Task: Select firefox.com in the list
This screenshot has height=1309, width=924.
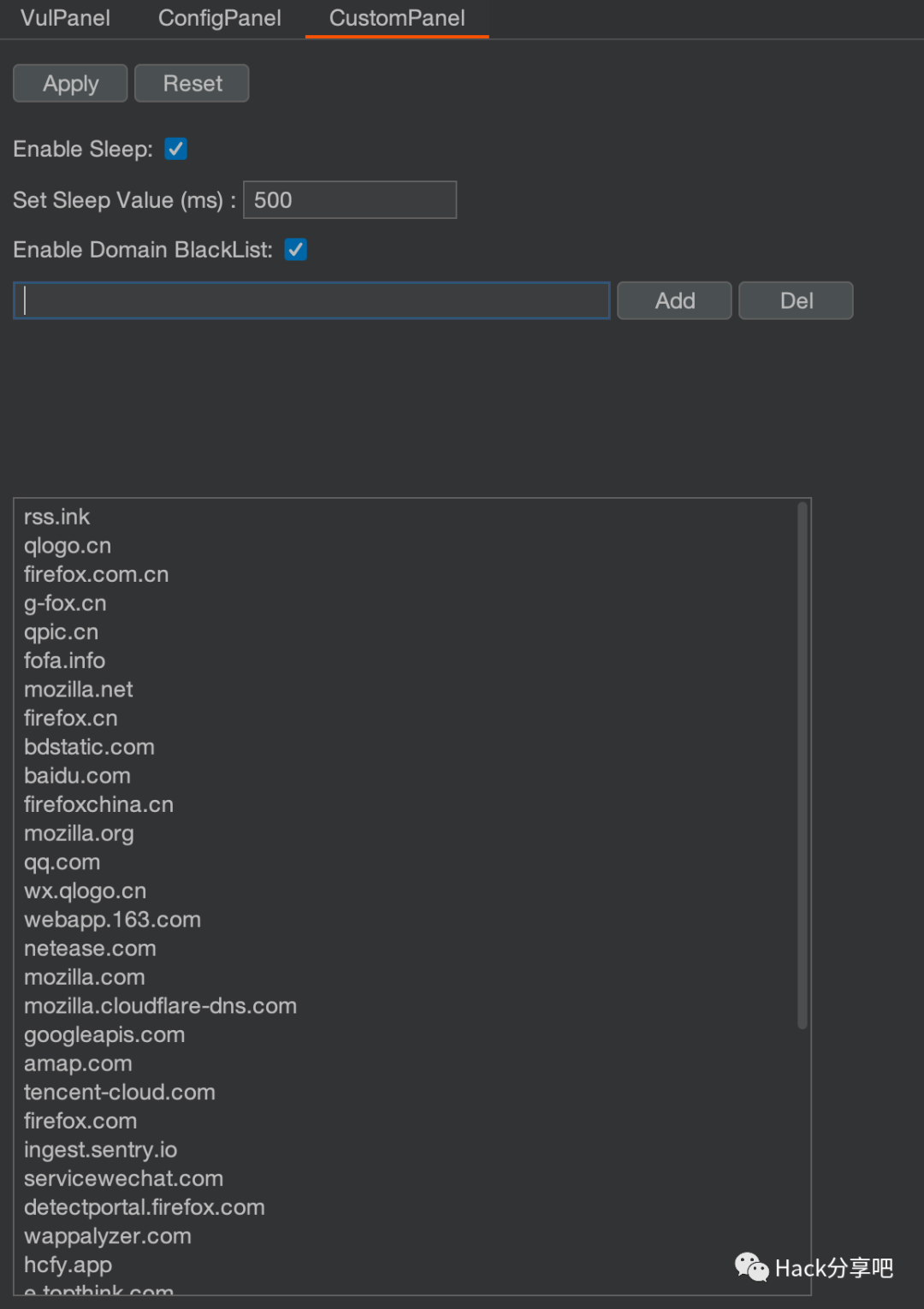Action: point(80,1122)
